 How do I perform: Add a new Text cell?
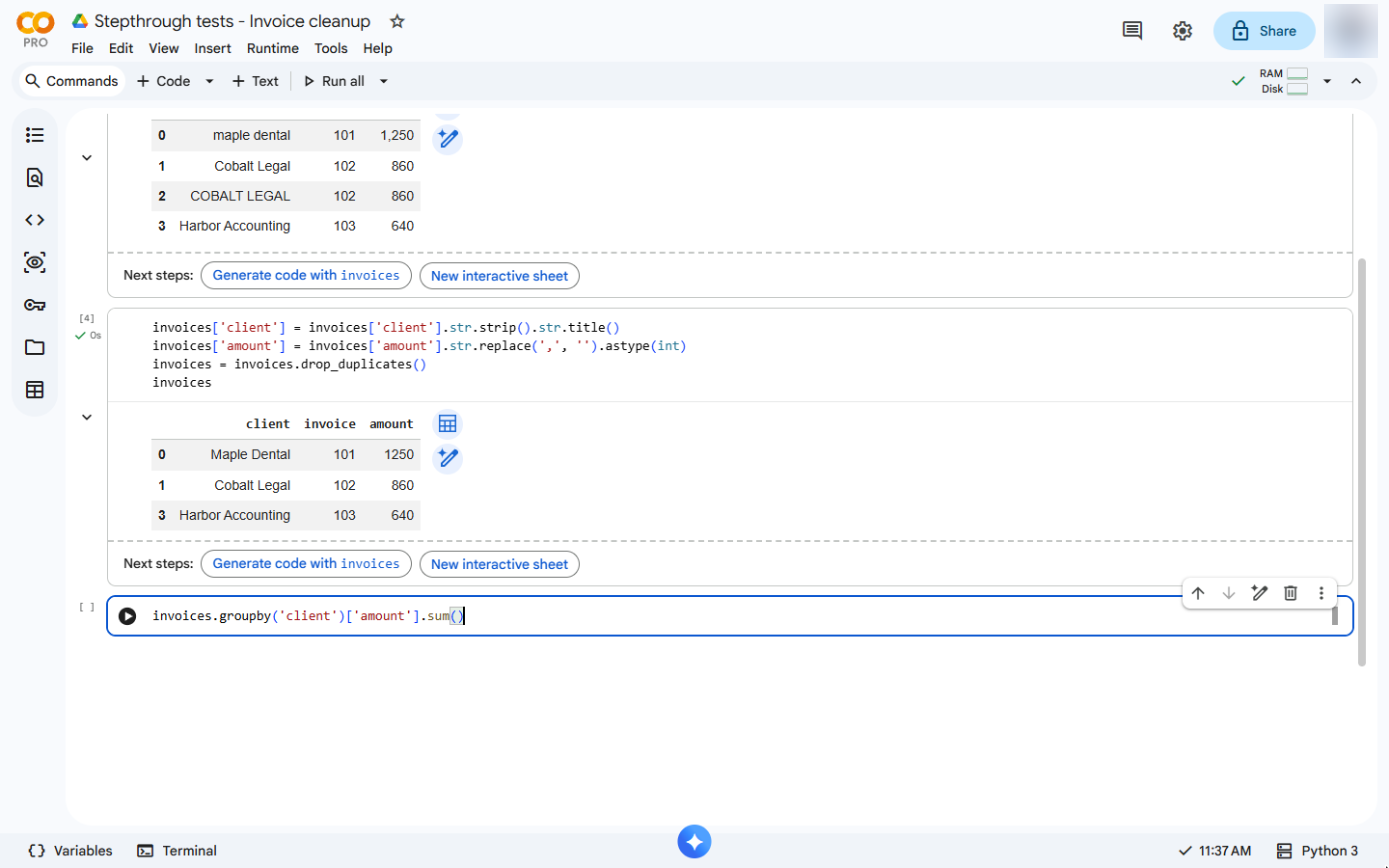pyautogui.click(x=255, y=81)
